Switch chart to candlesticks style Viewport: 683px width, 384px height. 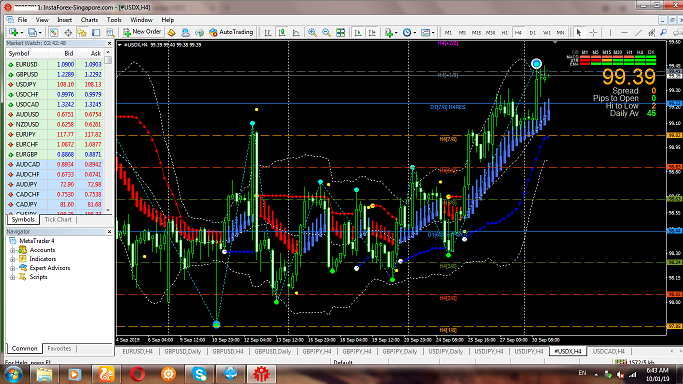(x=282, y=33)
